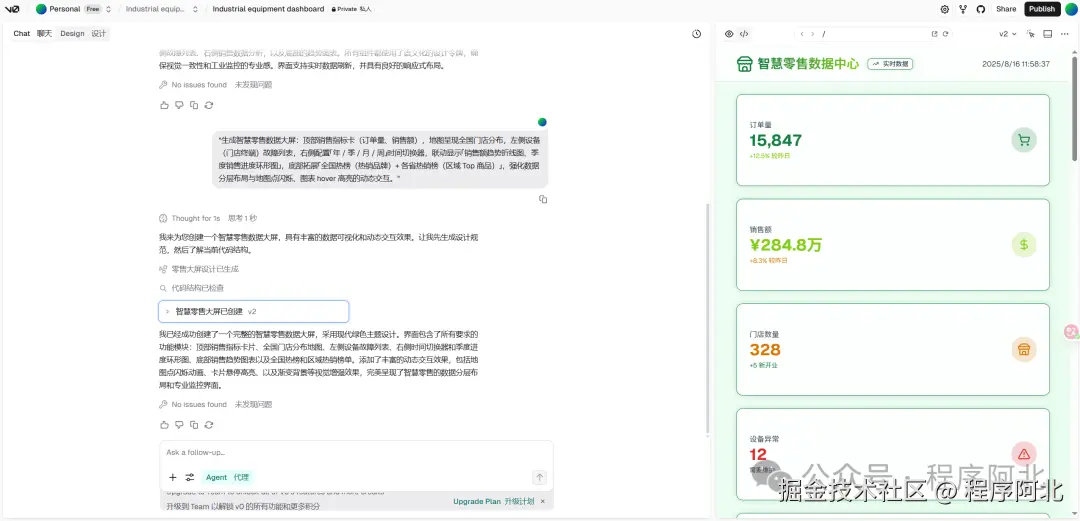The image size is (1080, 521).
Task: Click the Share button
Action: (1006, 9)
